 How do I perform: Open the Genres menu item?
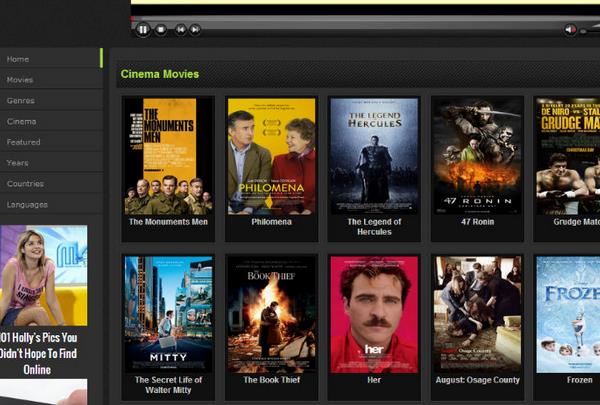[x=51, y=100]
